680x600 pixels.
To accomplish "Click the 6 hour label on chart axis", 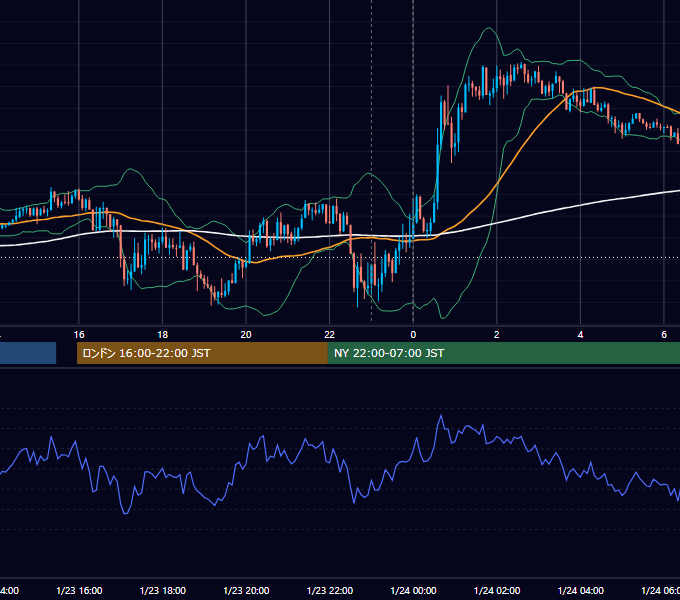I will pos(664,335).
